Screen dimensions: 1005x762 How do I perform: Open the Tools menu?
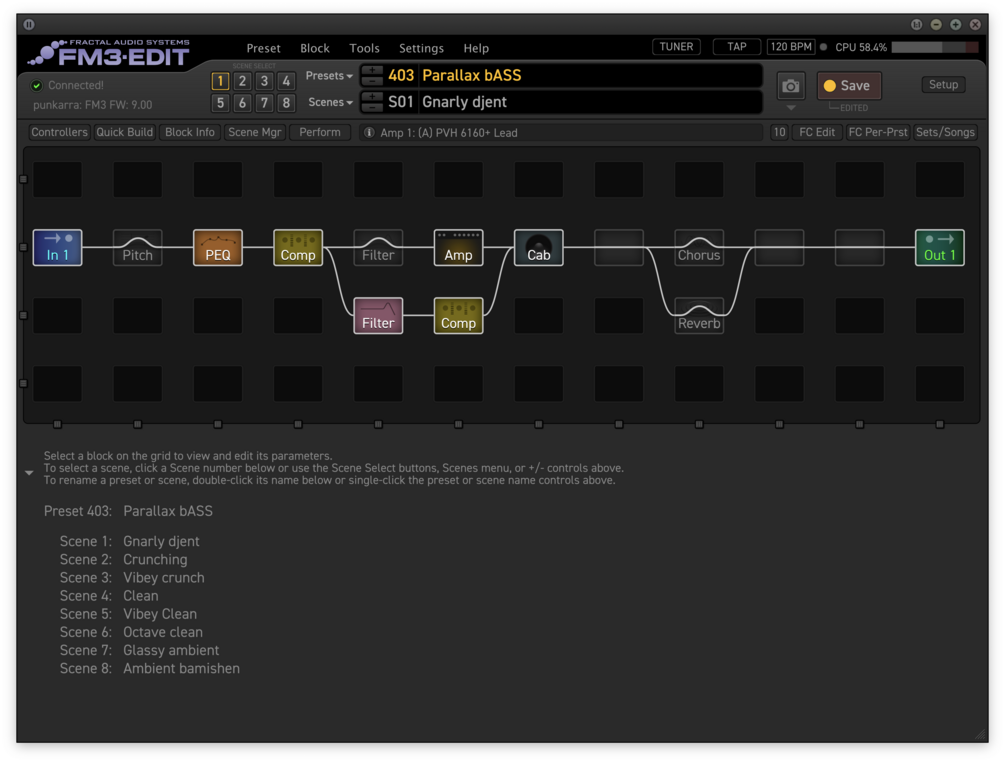pyautogui.click(x=364, y=48)
